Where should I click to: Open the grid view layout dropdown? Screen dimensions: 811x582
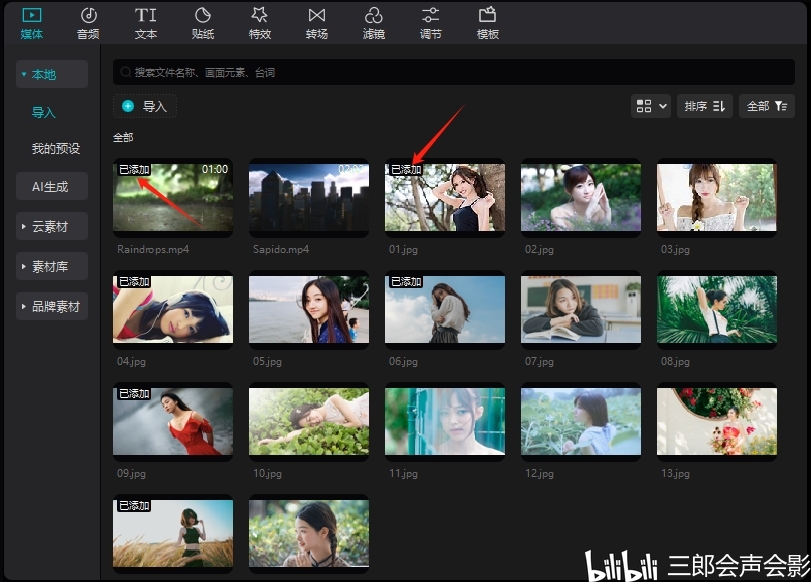651,106
